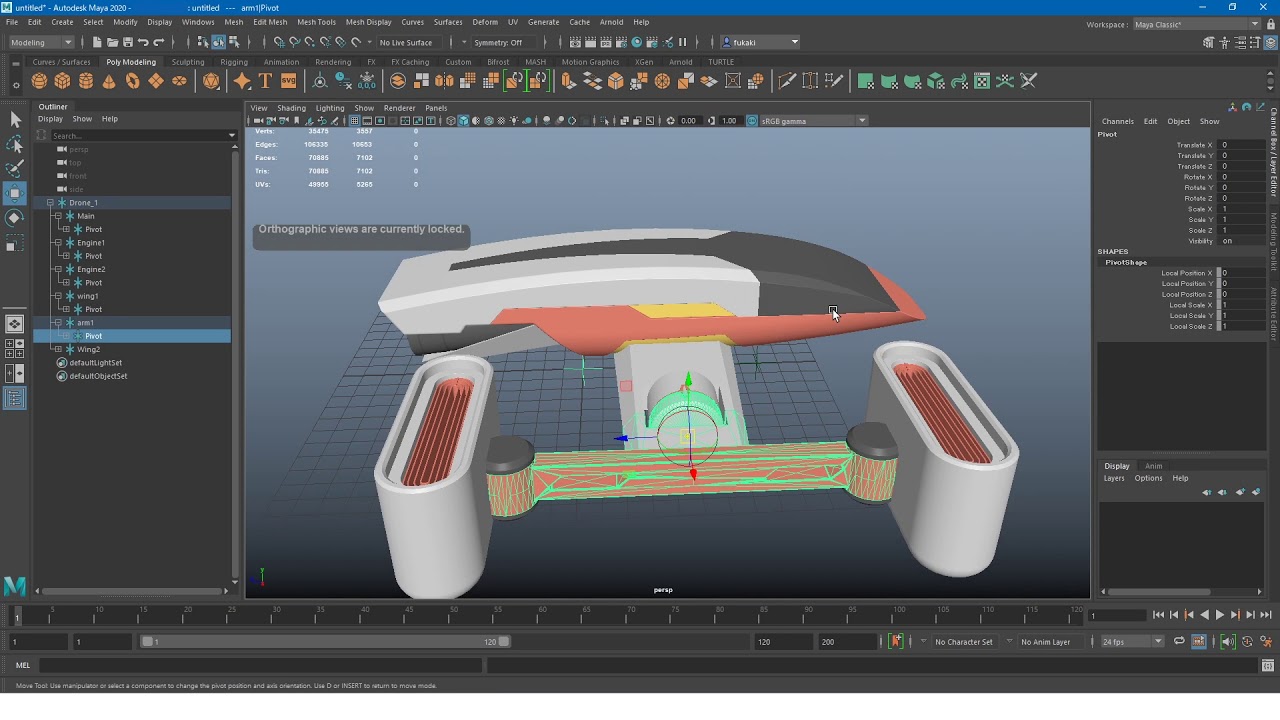The width and height of the screenshot is (1280, 720).
Task: Expand the Wing2 node in Outliner
Action: (x=58, y=349)
